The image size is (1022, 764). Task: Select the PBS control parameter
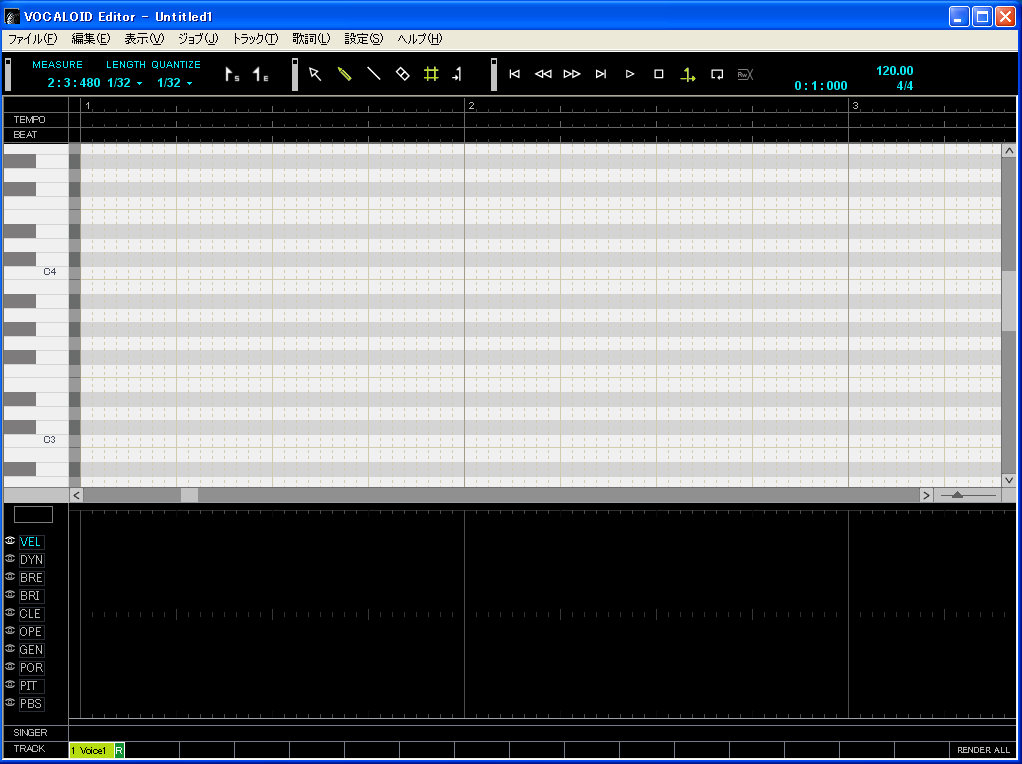coord(31,703)
